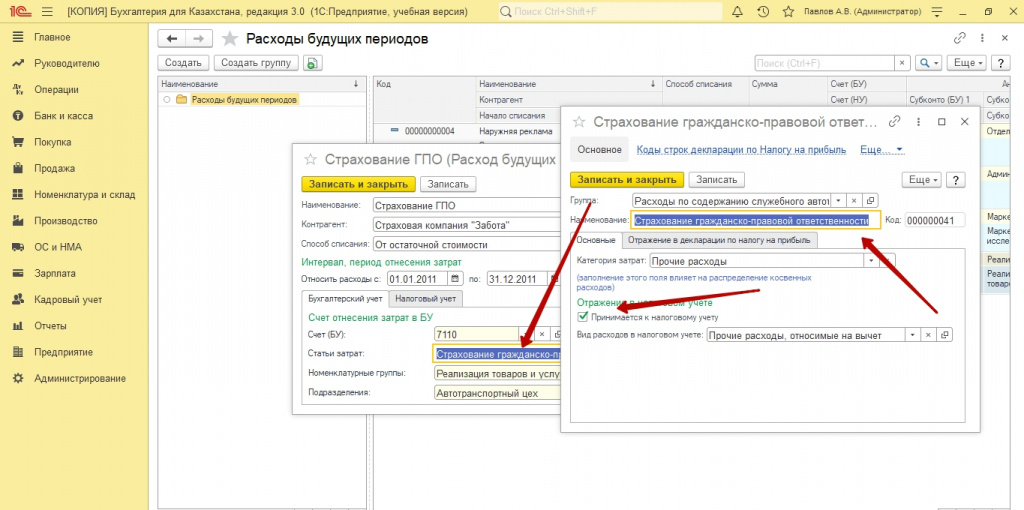Image resolution: width=1024 pixels, height=510 pixels.
Task: Open the Группа value in a new form
Action: 871,201
